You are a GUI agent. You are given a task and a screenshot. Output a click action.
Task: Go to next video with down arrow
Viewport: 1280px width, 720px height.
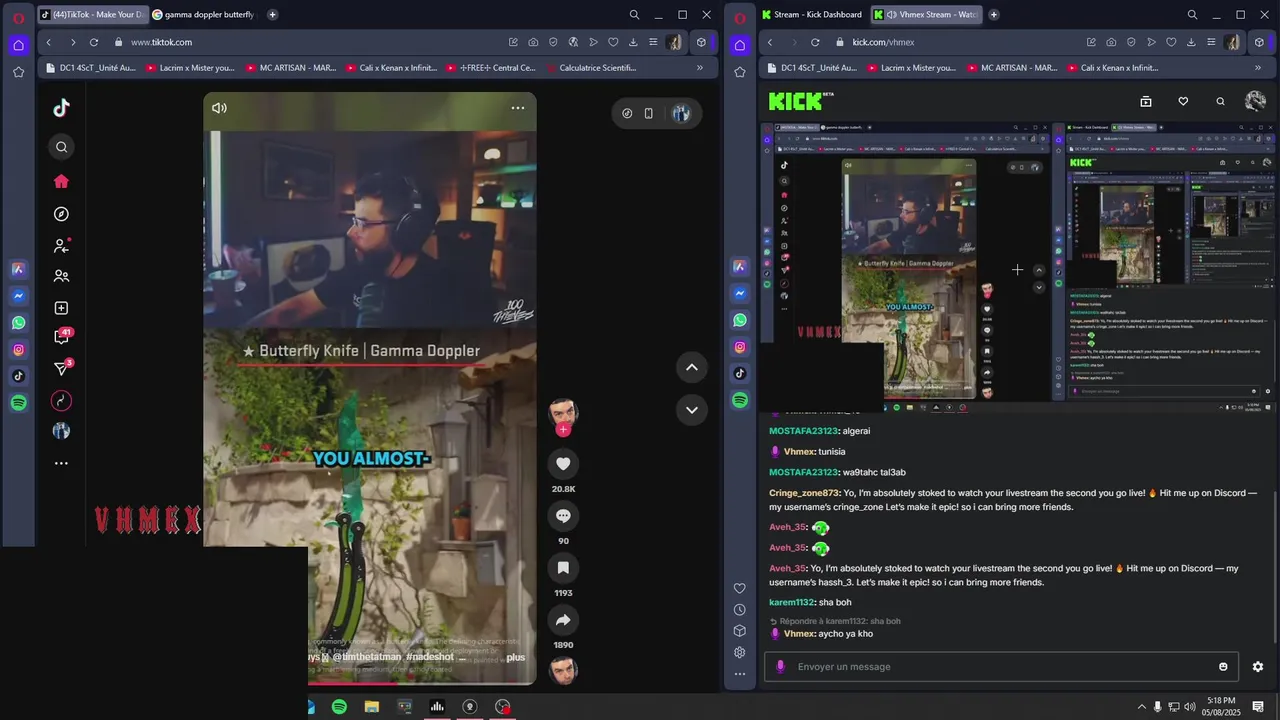[x=691, y=409]
